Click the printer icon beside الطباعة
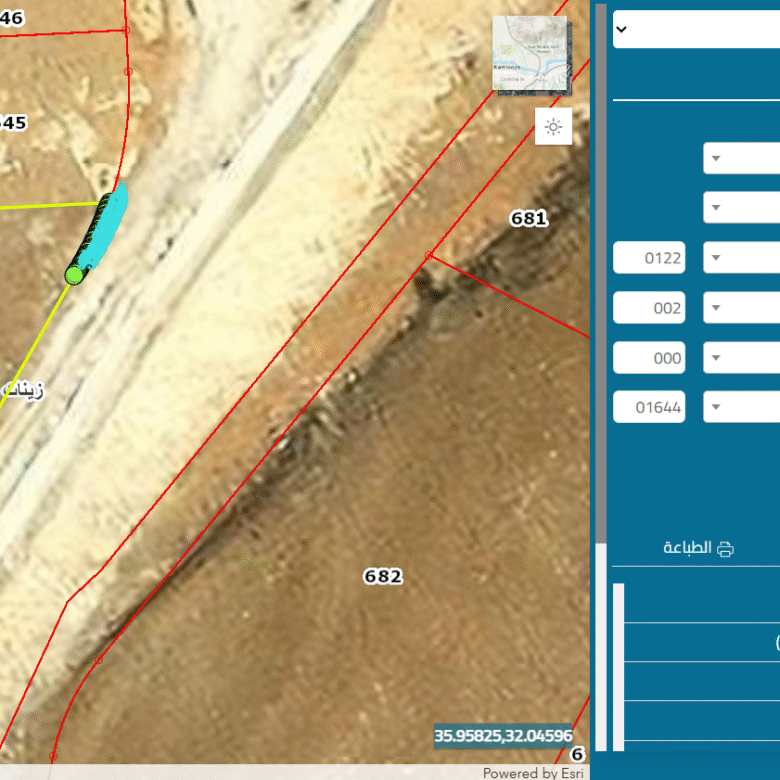780x780 pixels. 725,548
